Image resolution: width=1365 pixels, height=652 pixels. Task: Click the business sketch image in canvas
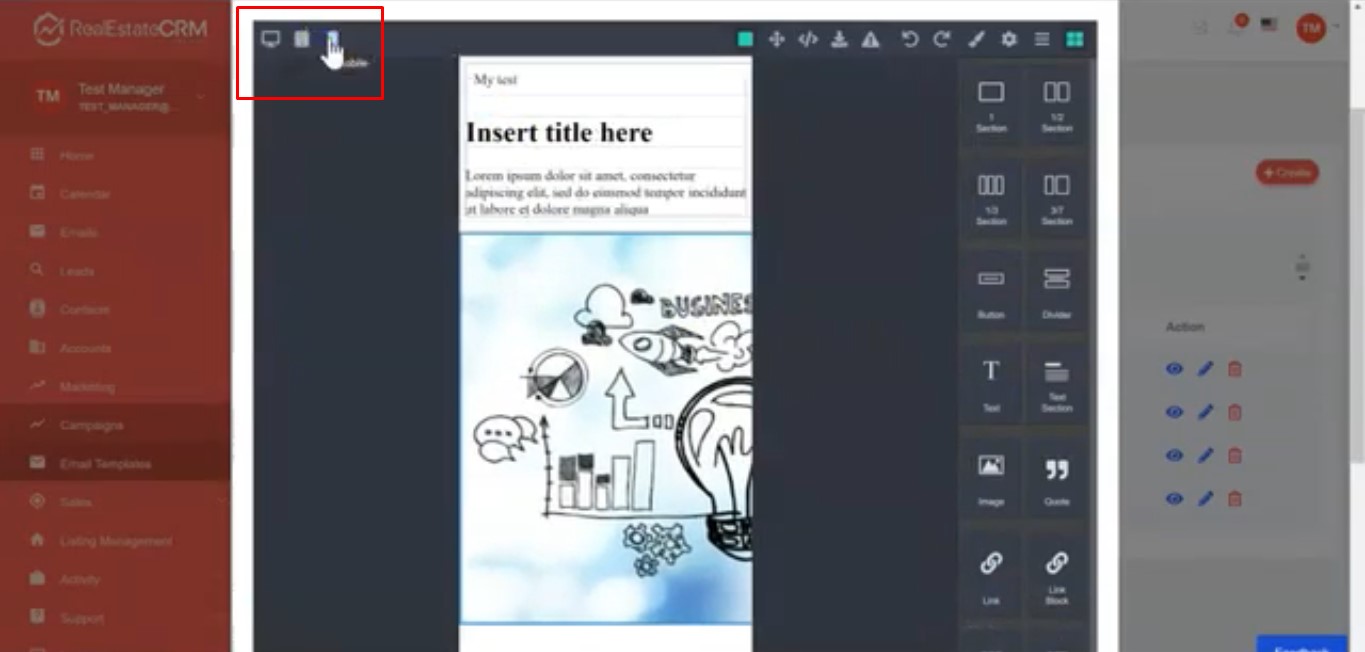[606, 428]
